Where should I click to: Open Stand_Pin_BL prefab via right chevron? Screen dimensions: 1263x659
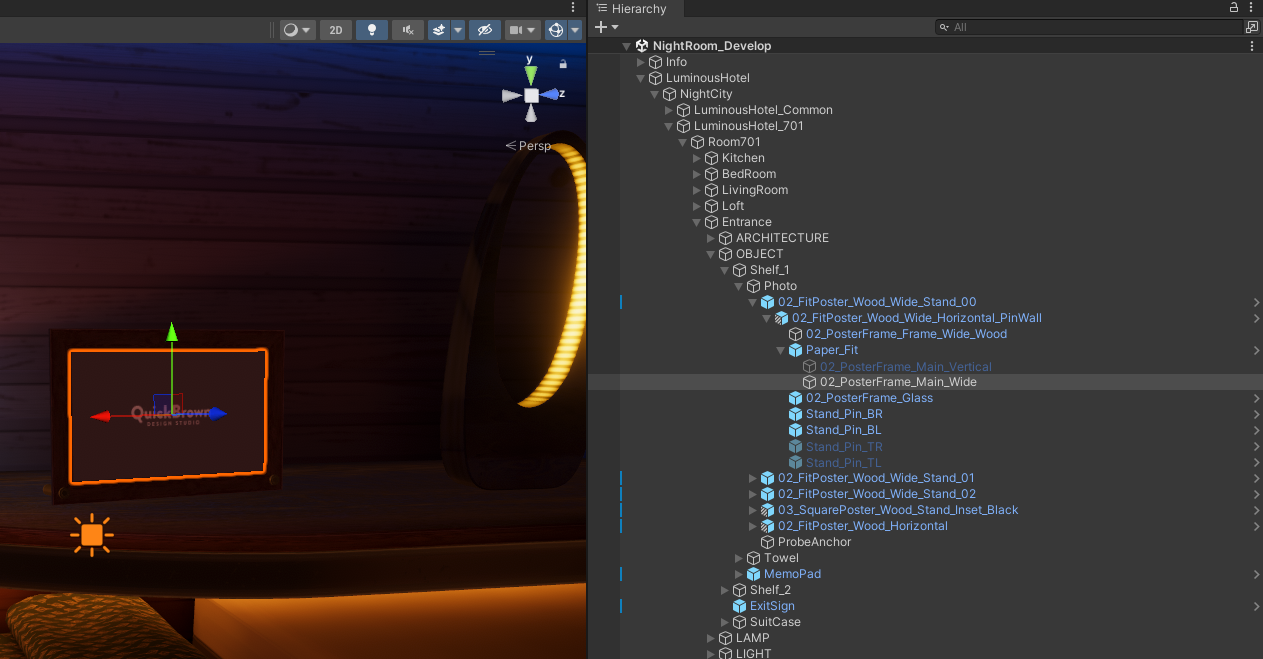pos(1256,430)
